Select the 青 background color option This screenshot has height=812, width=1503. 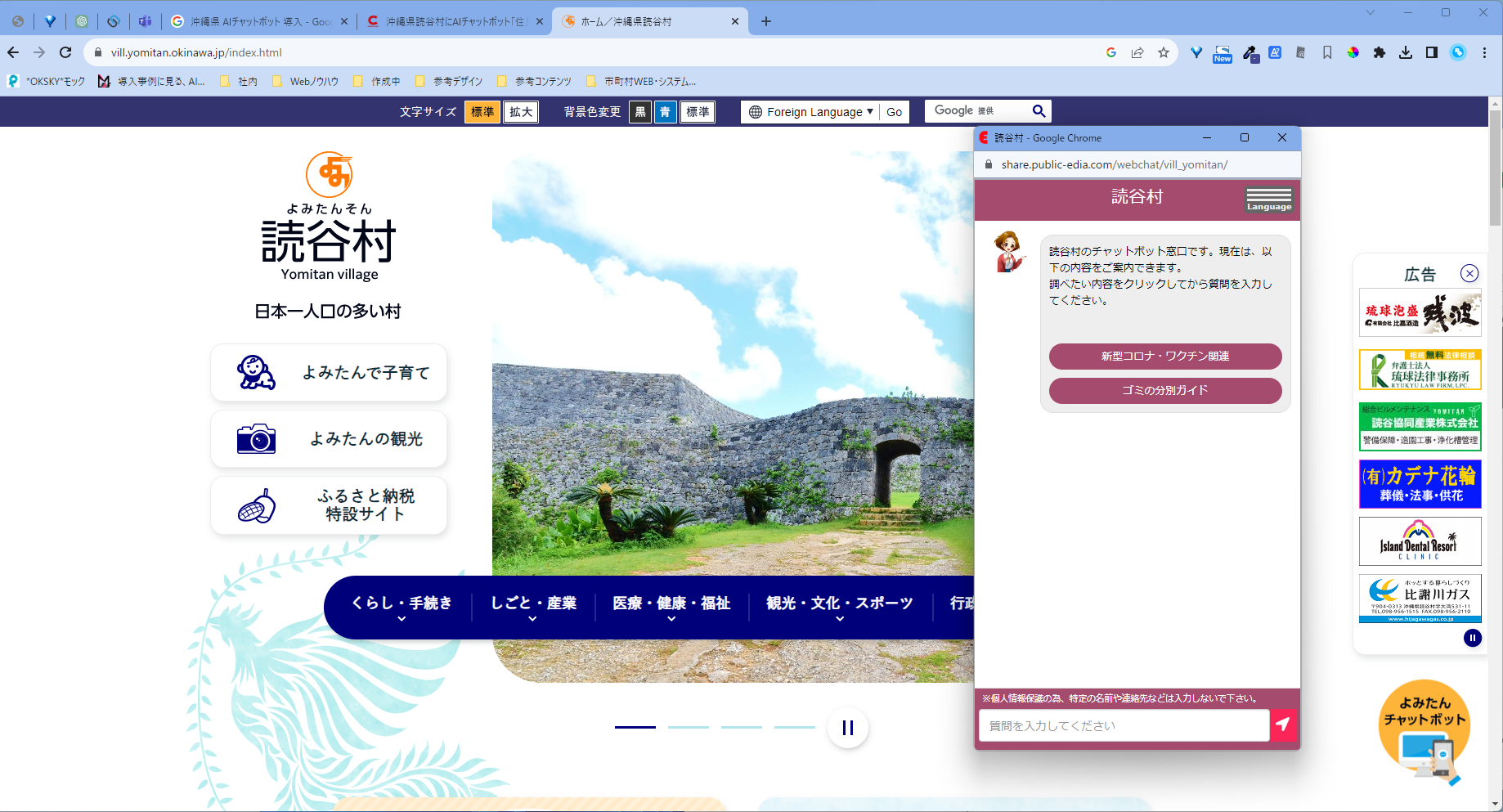tap(665, 111)
